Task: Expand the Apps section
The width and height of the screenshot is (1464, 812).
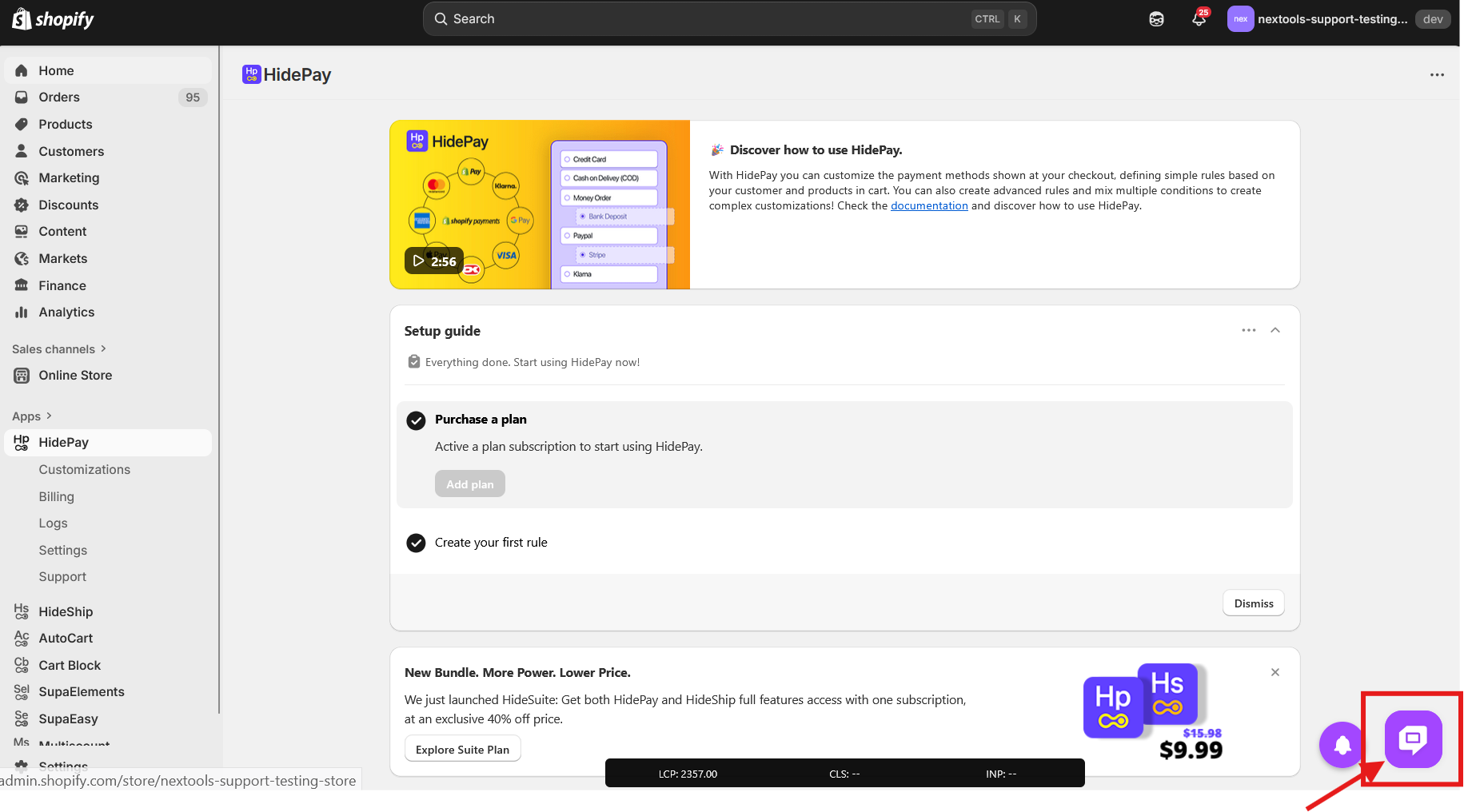Action: pos(32,416)
